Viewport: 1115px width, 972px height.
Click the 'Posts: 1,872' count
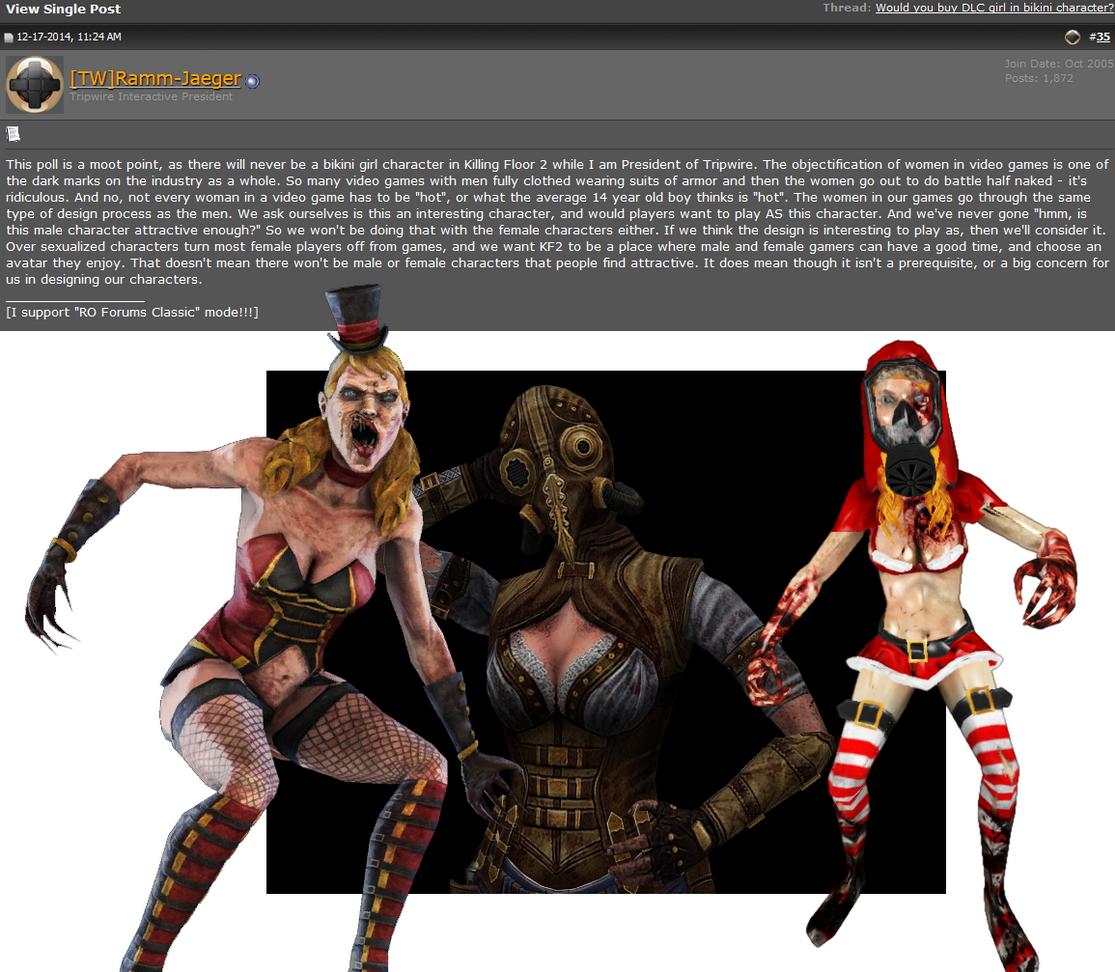(1039, 78)
